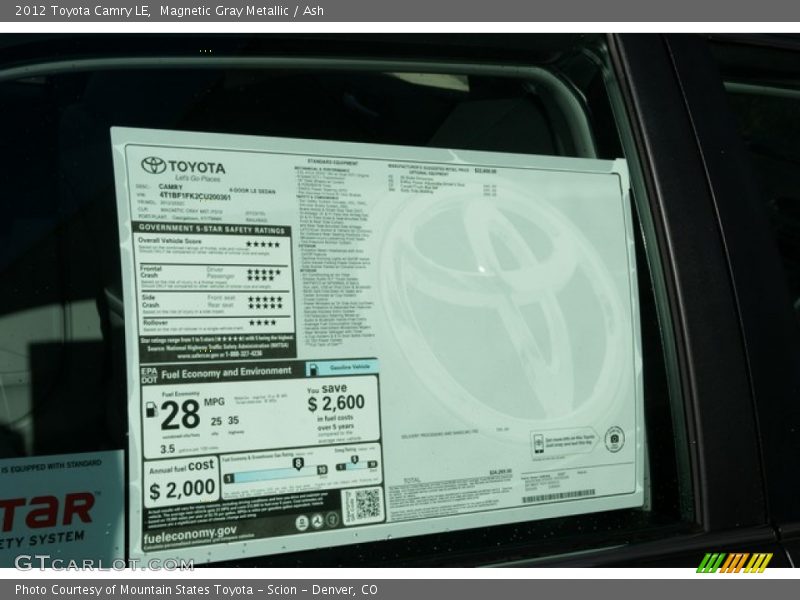The width and height of the screenshot is (800, 600).
Task: Toggle the Side Crash front seat stars
Action: pos(262,298)
